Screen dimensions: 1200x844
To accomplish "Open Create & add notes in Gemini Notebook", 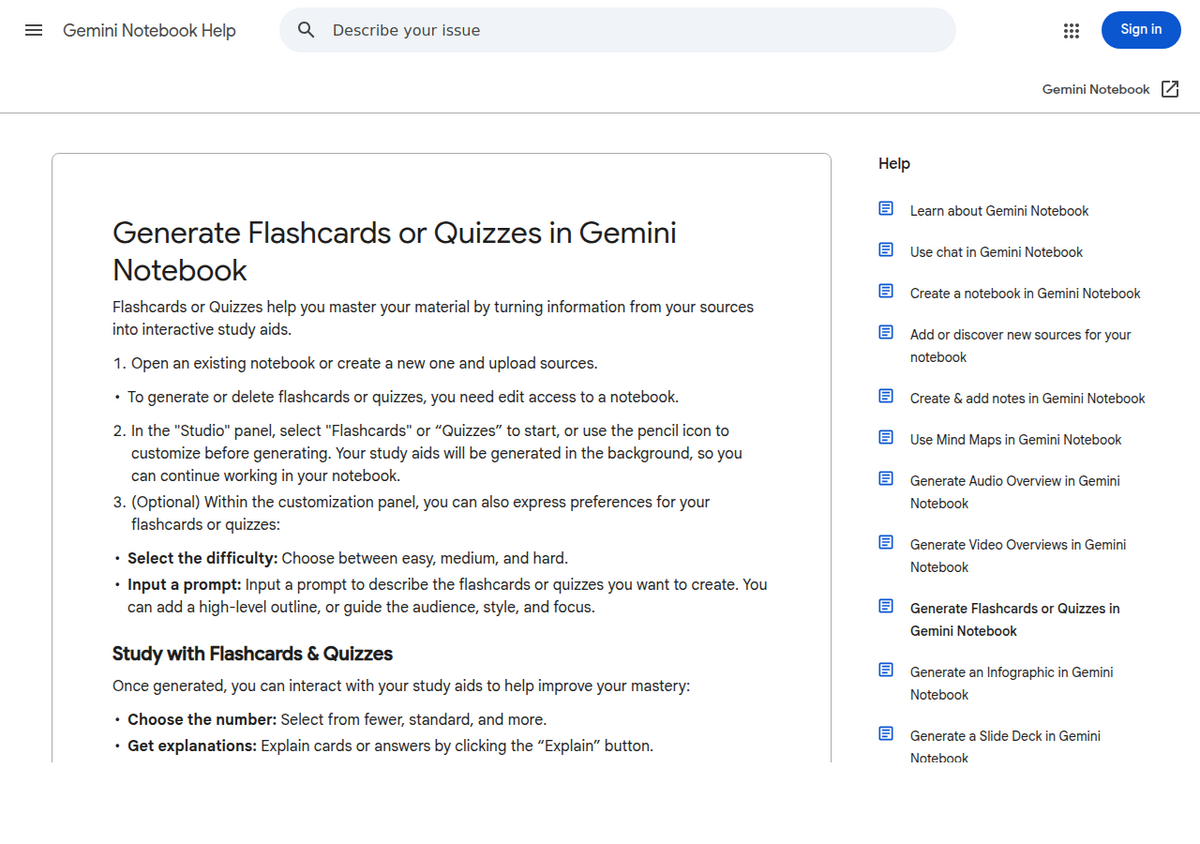I will (x=1027, y=398).
